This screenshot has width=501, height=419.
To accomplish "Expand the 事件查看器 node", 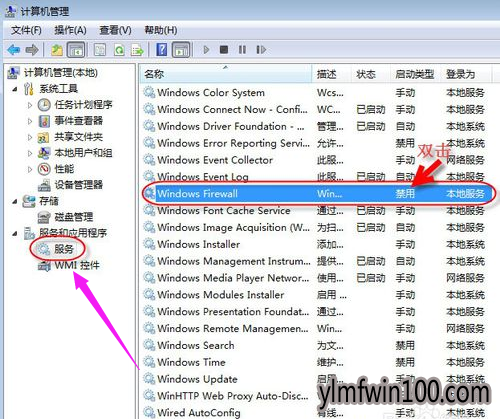I will pos(30,121).
